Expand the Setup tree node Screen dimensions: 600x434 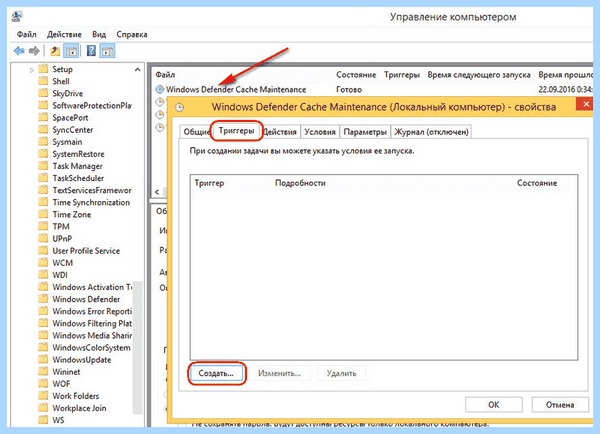coord(32,70)
